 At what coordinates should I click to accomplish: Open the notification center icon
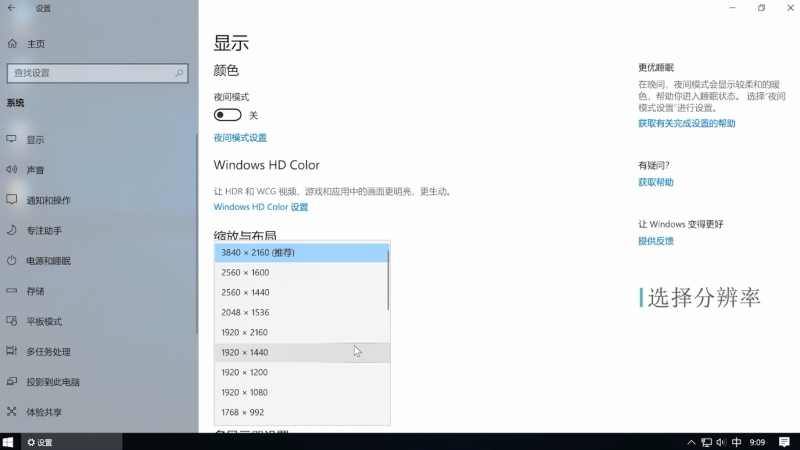[784, 442]
